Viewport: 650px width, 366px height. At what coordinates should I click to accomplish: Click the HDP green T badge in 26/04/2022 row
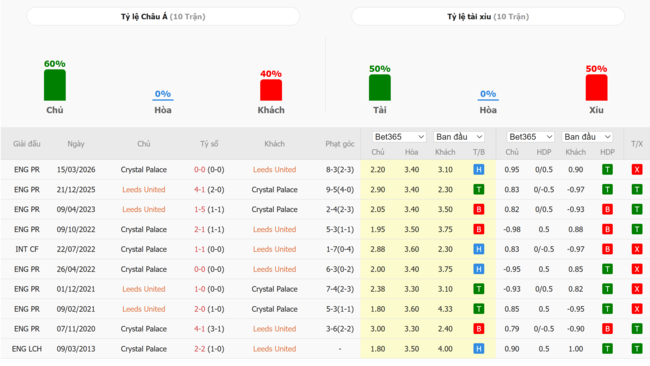pyautogui.click(x=607, y=269)
